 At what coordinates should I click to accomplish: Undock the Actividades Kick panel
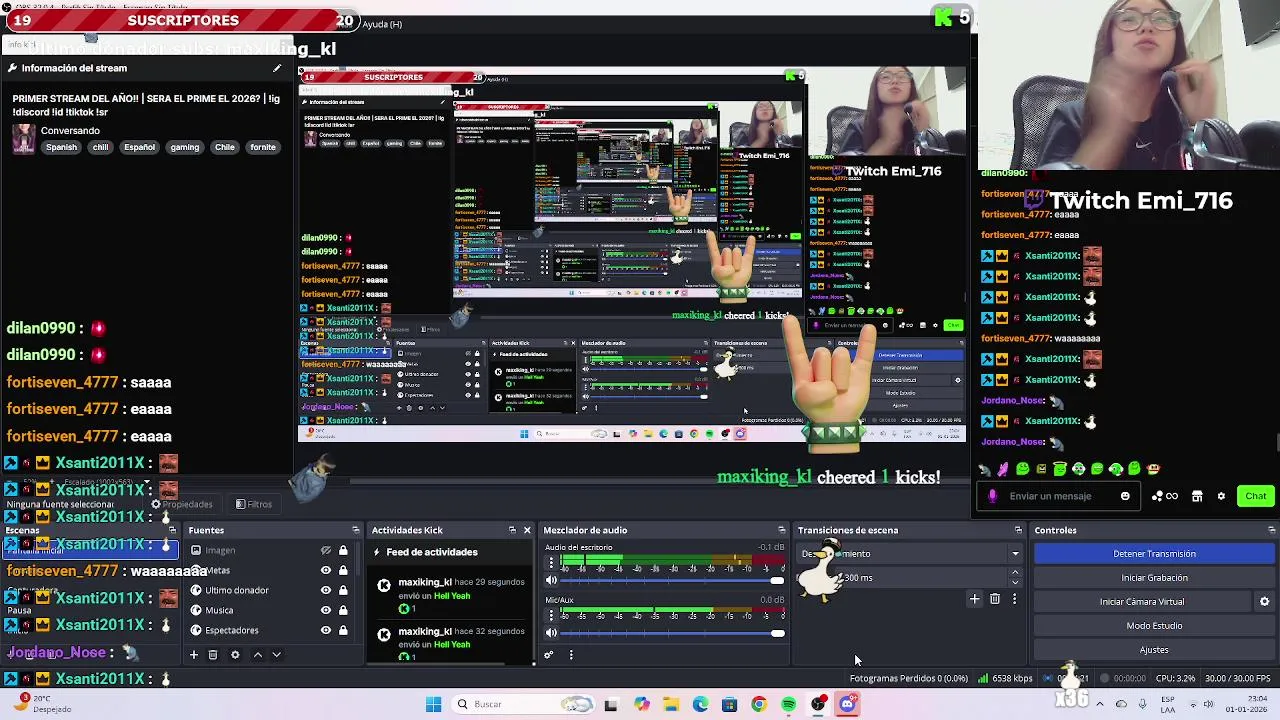click(512, 530)
